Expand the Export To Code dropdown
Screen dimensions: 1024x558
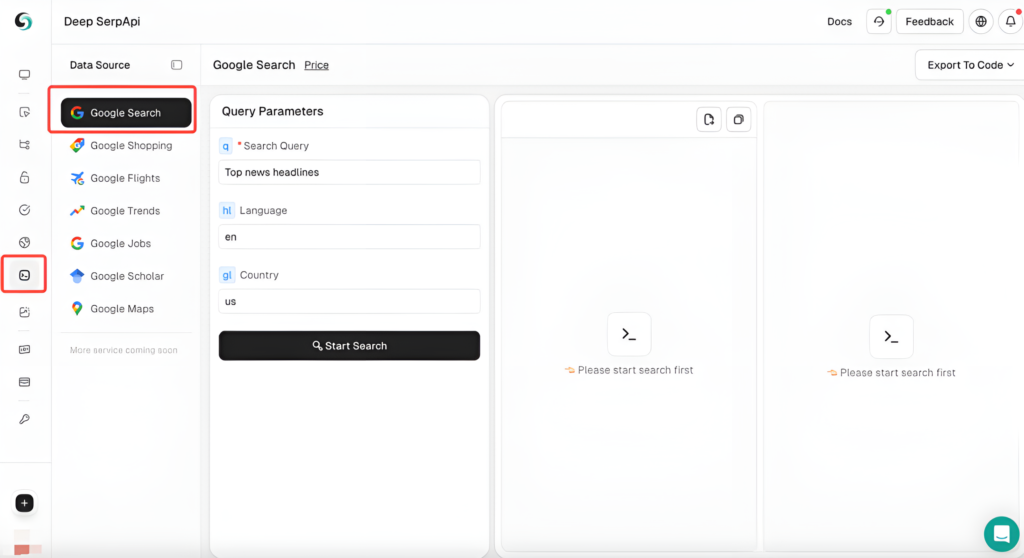(x=970, y=65)
